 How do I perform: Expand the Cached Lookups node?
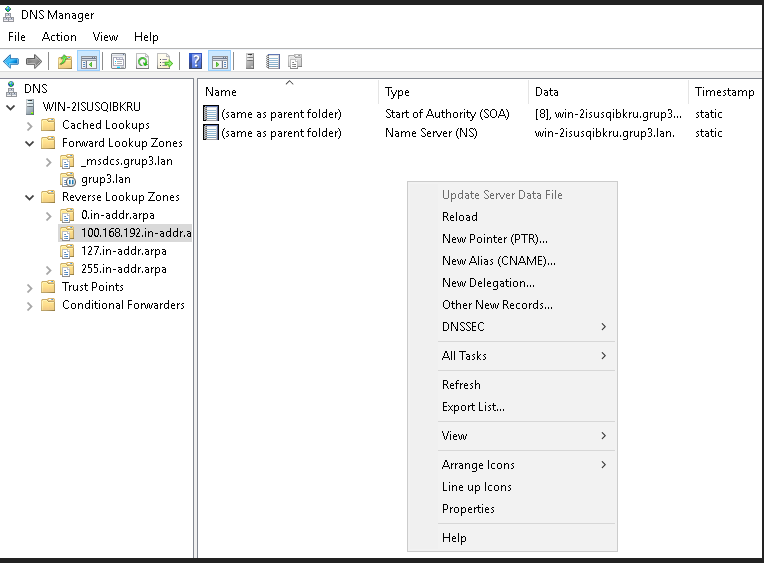click(x=29, y=126)
